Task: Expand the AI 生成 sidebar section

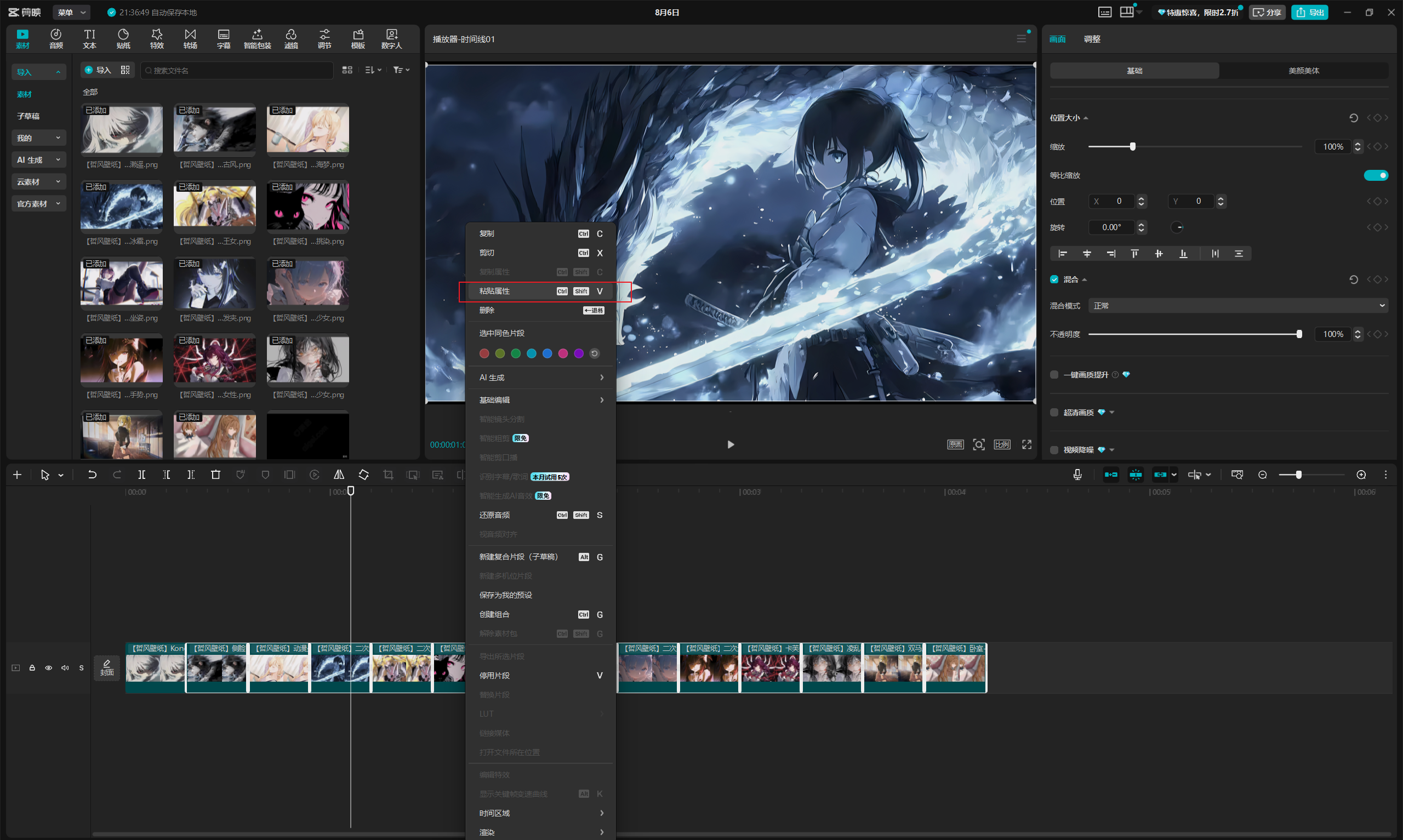Action: point(38,160)
